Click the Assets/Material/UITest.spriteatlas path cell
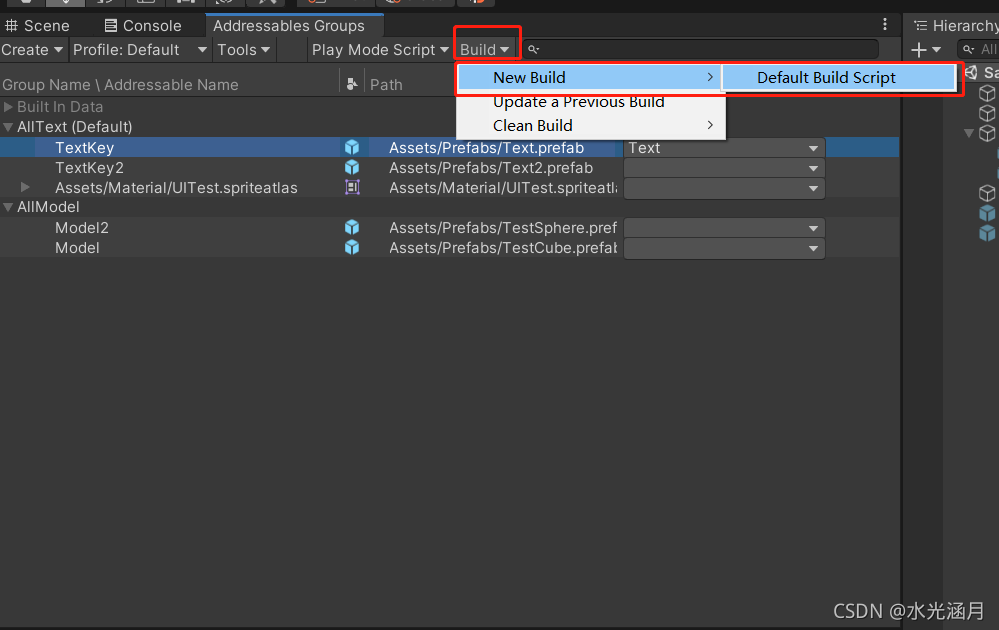Viewport: 999px width, 630px height. coord(503,187)
